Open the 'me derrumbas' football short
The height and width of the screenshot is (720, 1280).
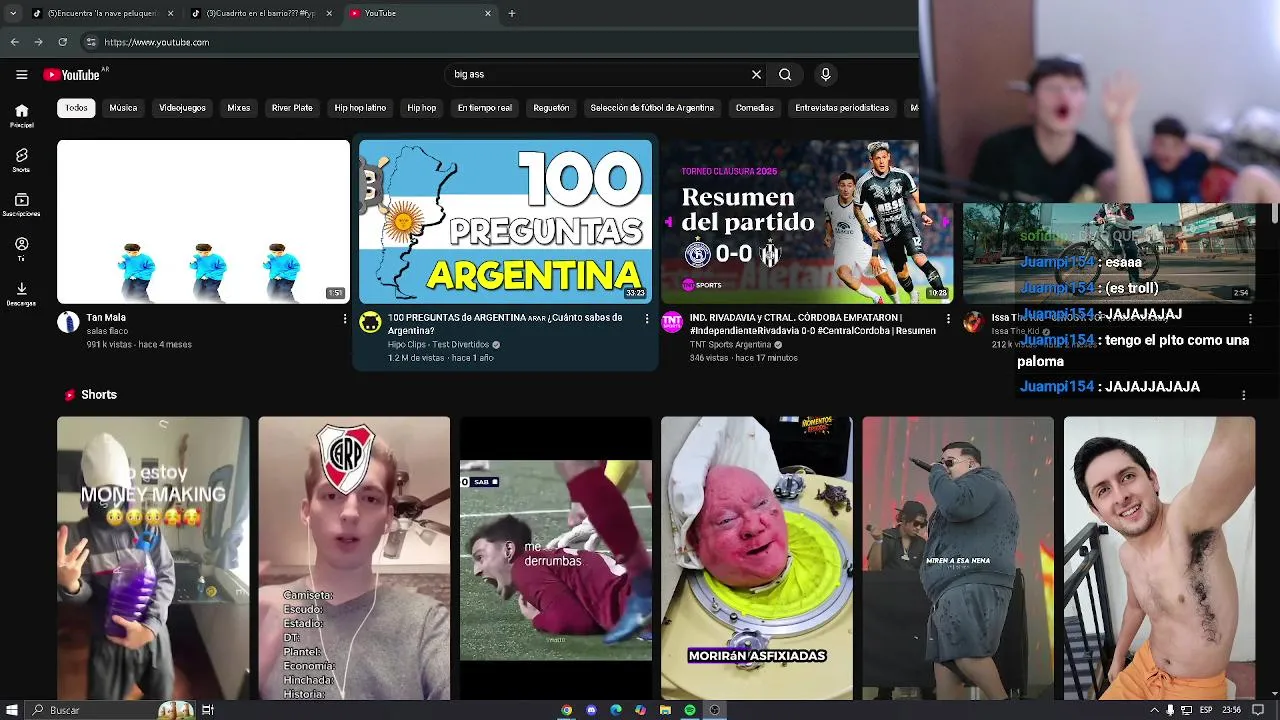point(556,558)
